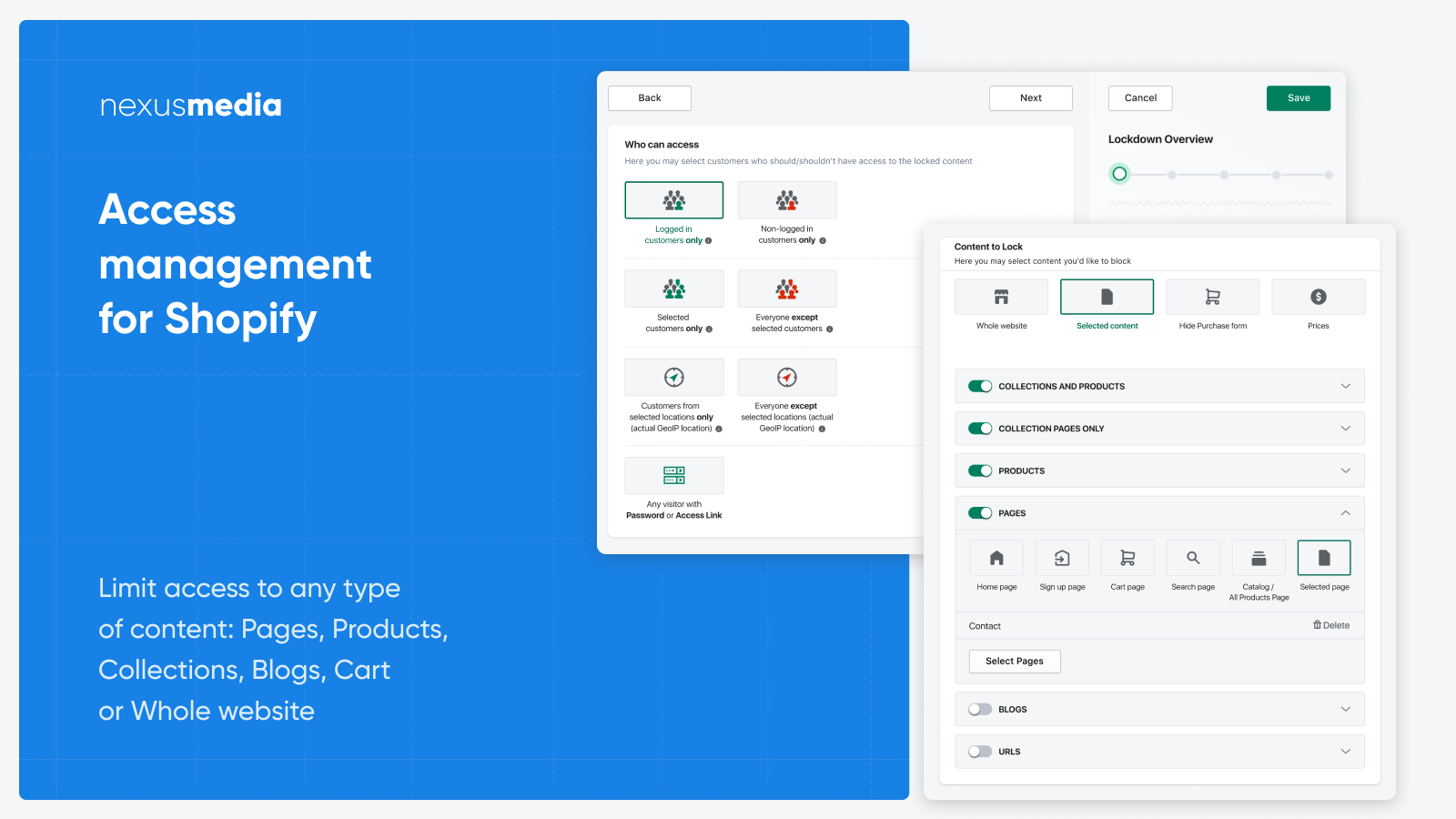Expand Collections and Products section chevron
This screenshot has width=1456, height=819.
[x=1346, y=386]
